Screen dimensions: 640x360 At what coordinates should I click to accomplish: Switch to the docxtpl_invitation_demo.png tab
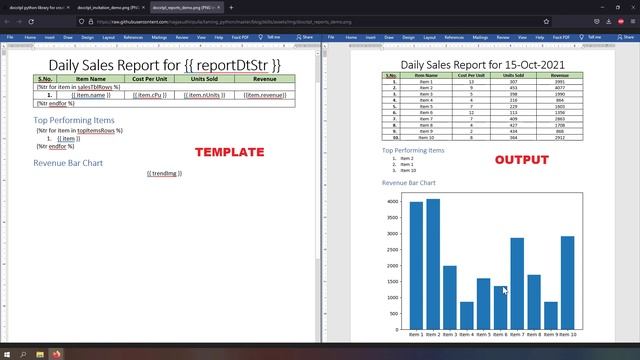point(109,7)
